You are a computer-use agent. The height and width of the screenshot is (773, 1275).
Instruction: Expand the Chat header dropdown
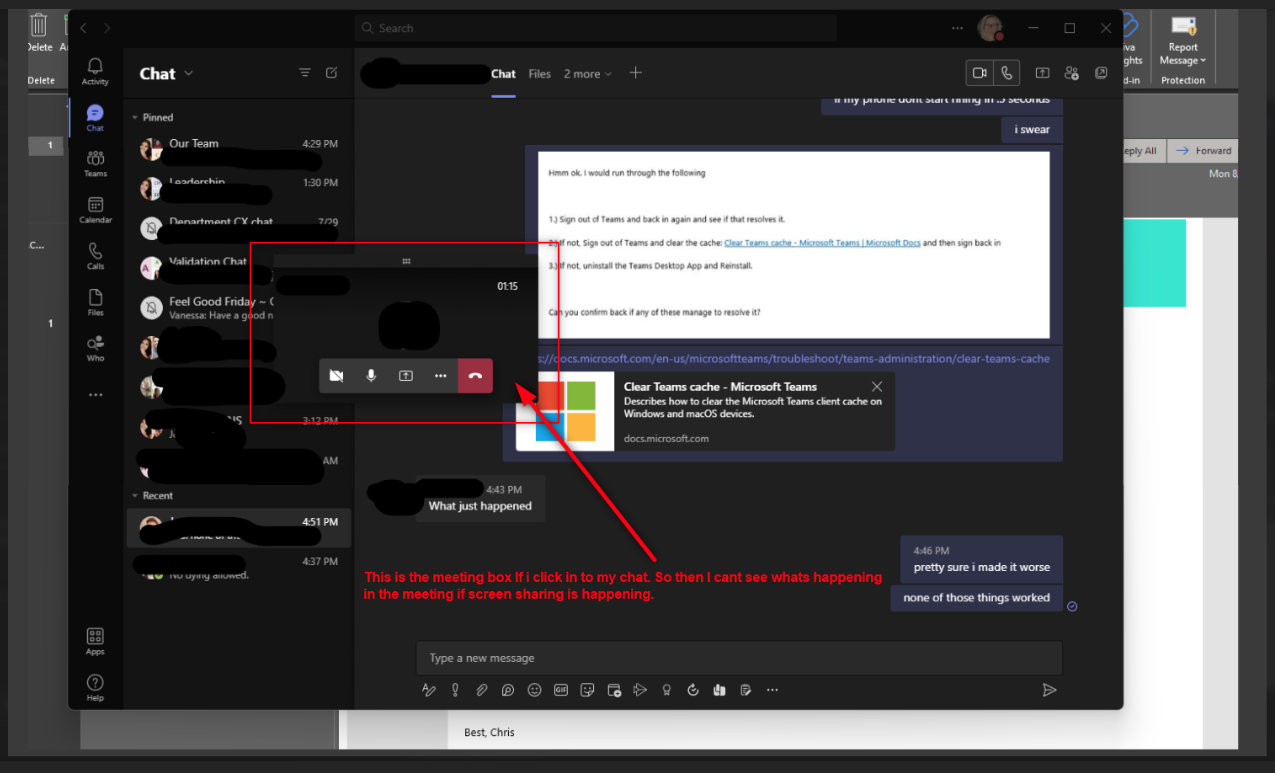coord(189,73)
